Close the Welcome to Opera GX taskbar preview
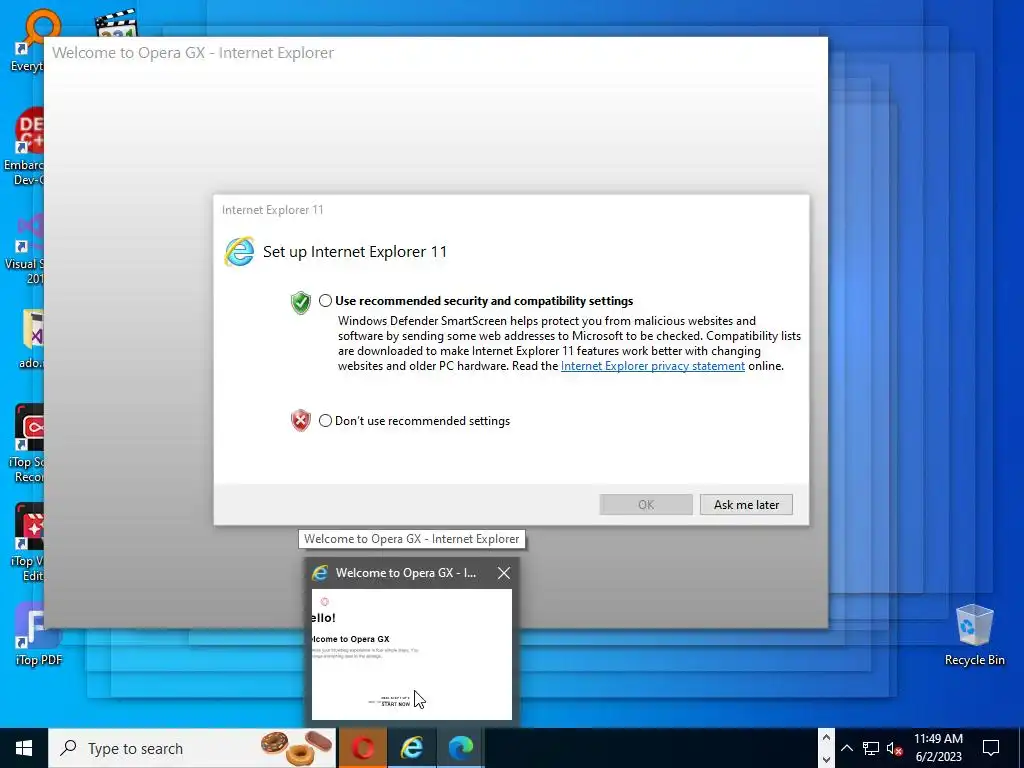This screenshot has width=1024, height=768. 504,573
